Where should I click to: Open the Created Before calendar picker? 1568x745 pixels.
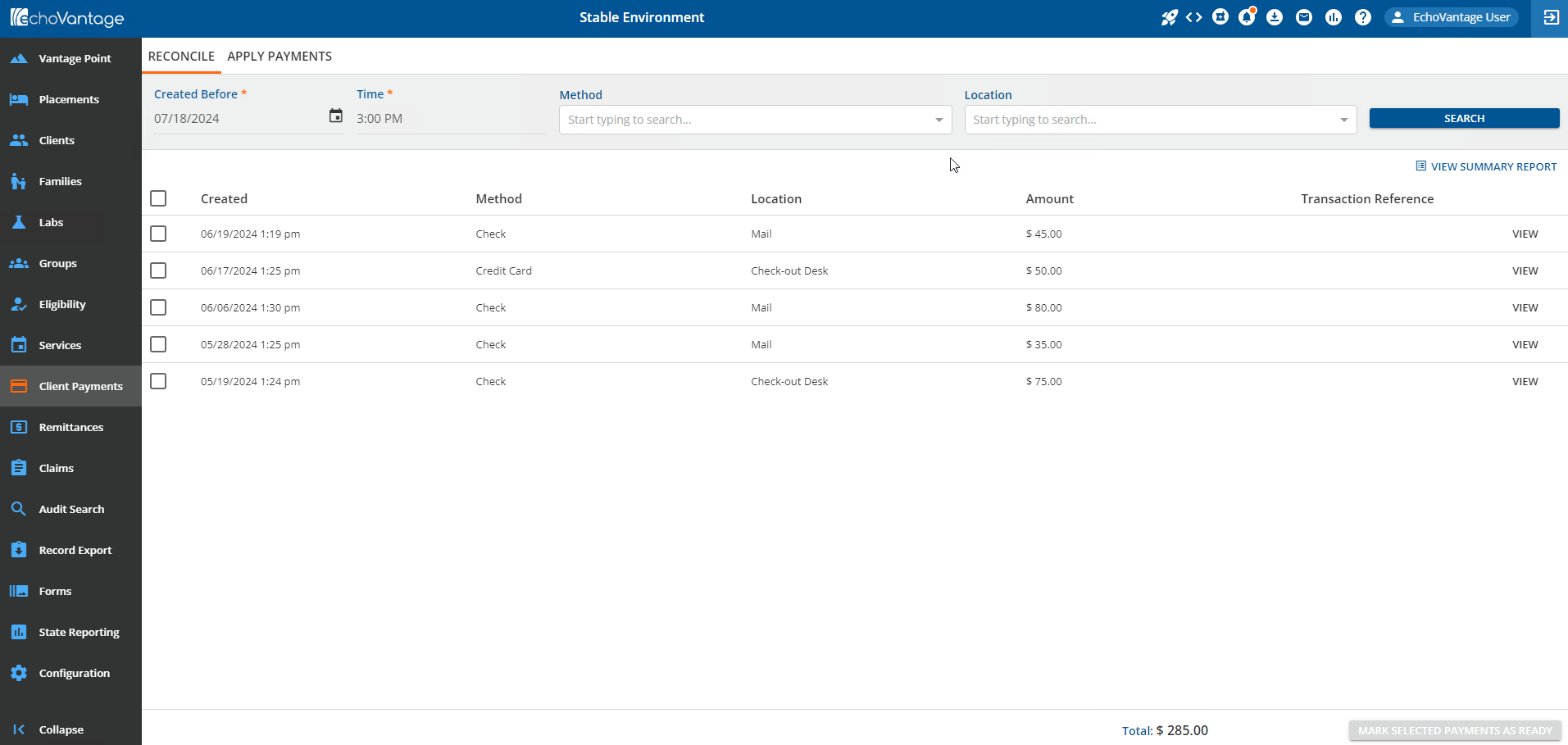(x=335, y=116)
